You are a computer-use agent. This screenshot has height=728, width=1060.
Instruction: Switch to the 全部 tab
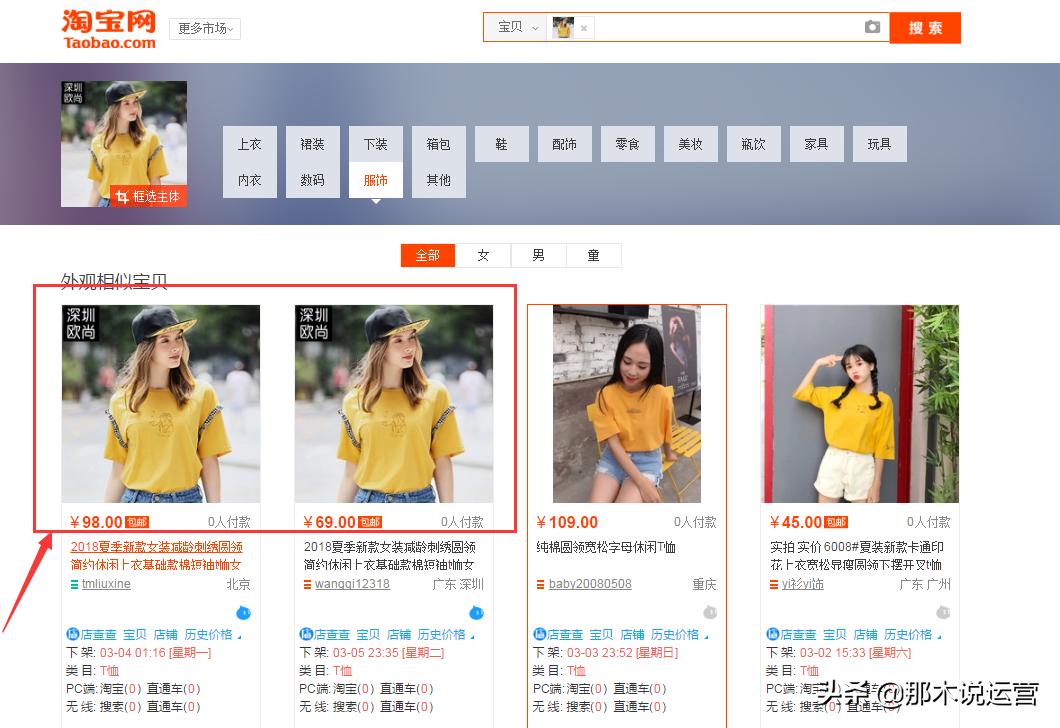[428, 255]
